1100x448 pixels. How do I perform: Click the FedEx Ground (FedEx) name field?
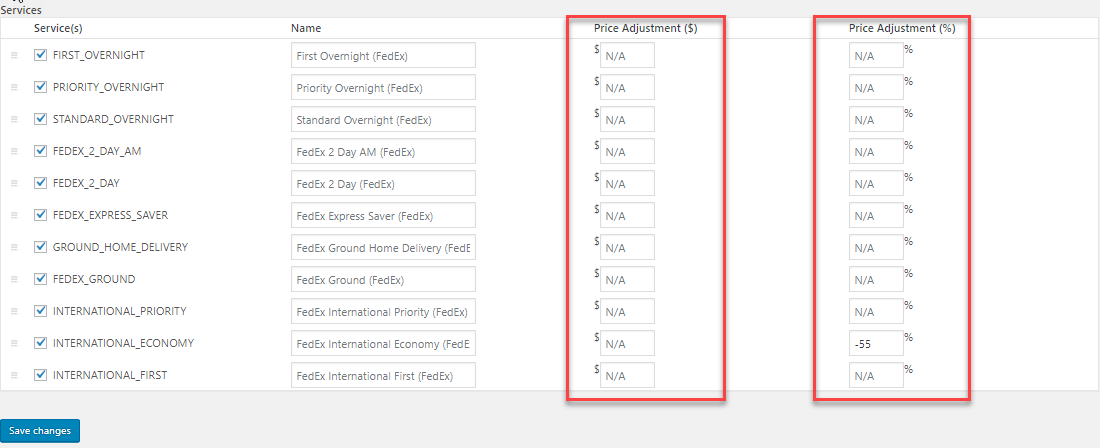pos(383,279)
